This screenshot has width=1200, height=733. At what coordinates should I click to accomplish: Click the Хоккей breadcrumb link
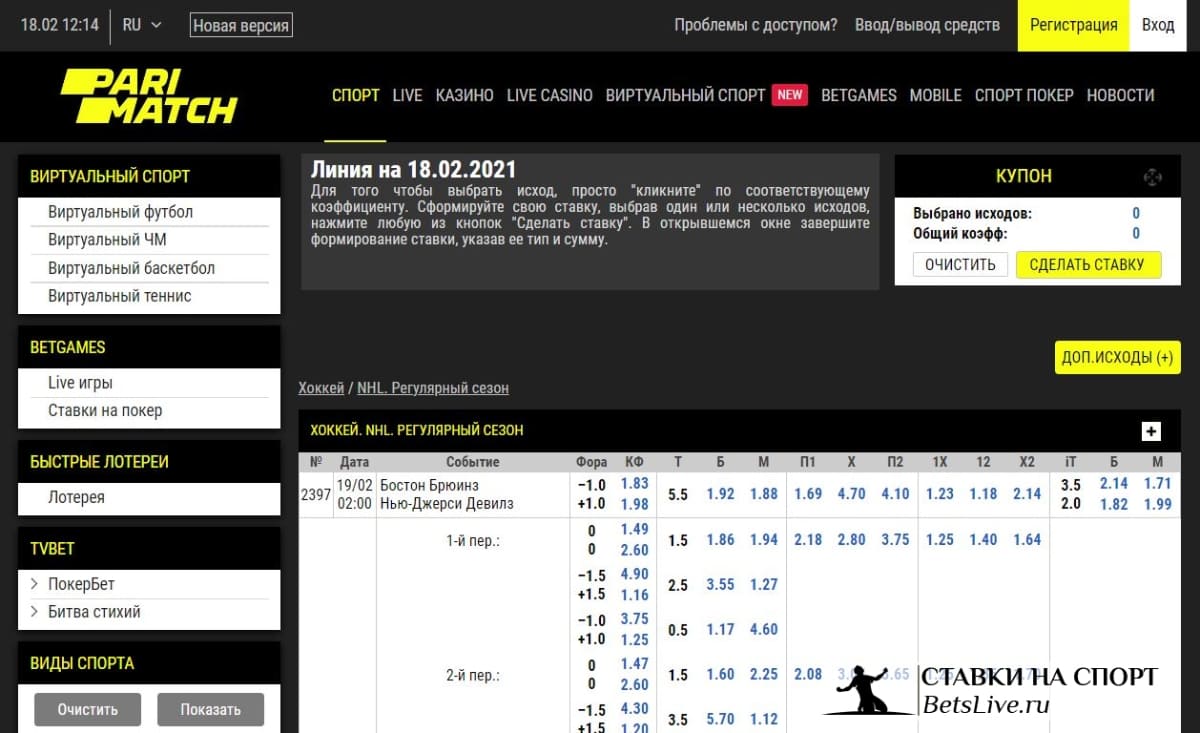[321, 388]
